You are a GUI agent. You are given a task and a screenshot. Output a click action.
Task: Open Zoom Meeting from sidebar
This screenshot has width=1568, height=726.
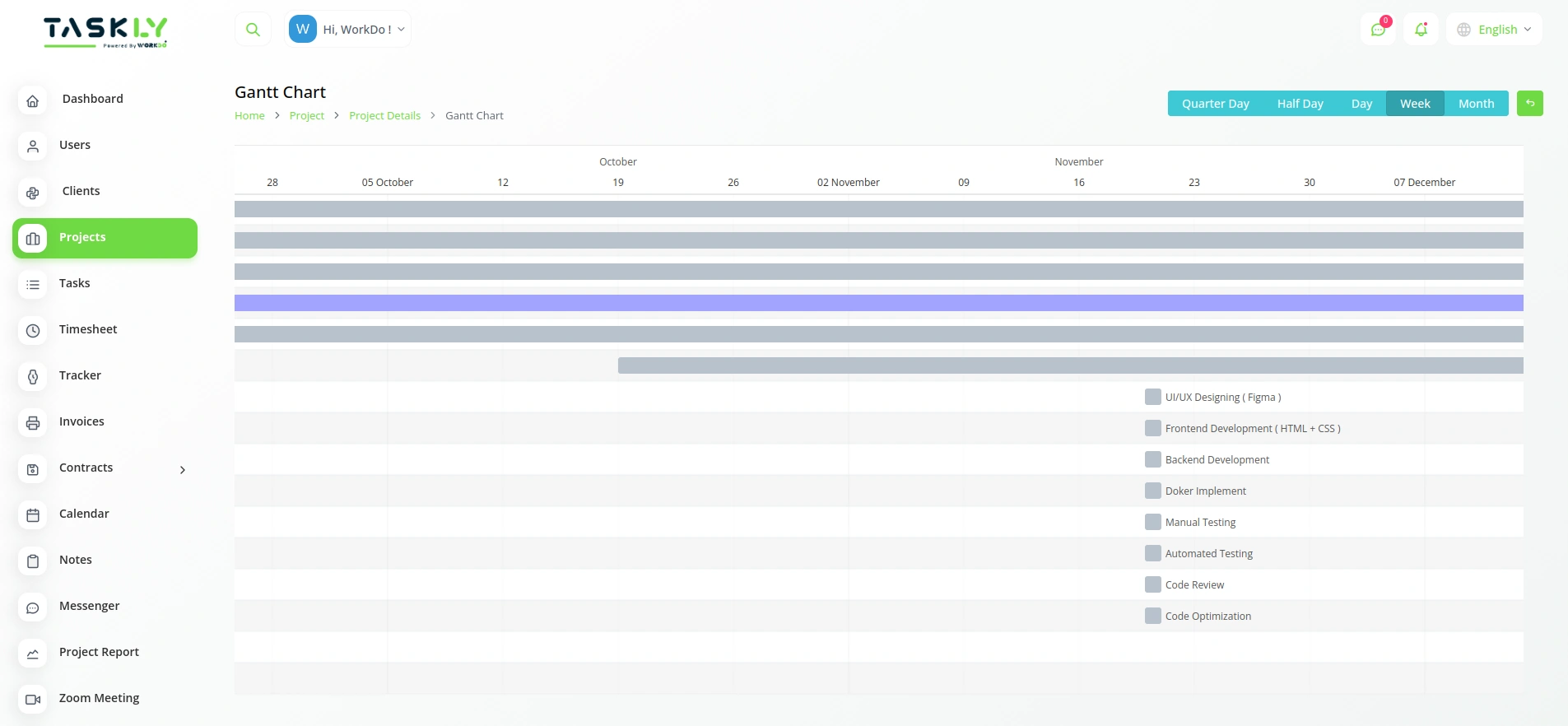[x=99, y=698]
